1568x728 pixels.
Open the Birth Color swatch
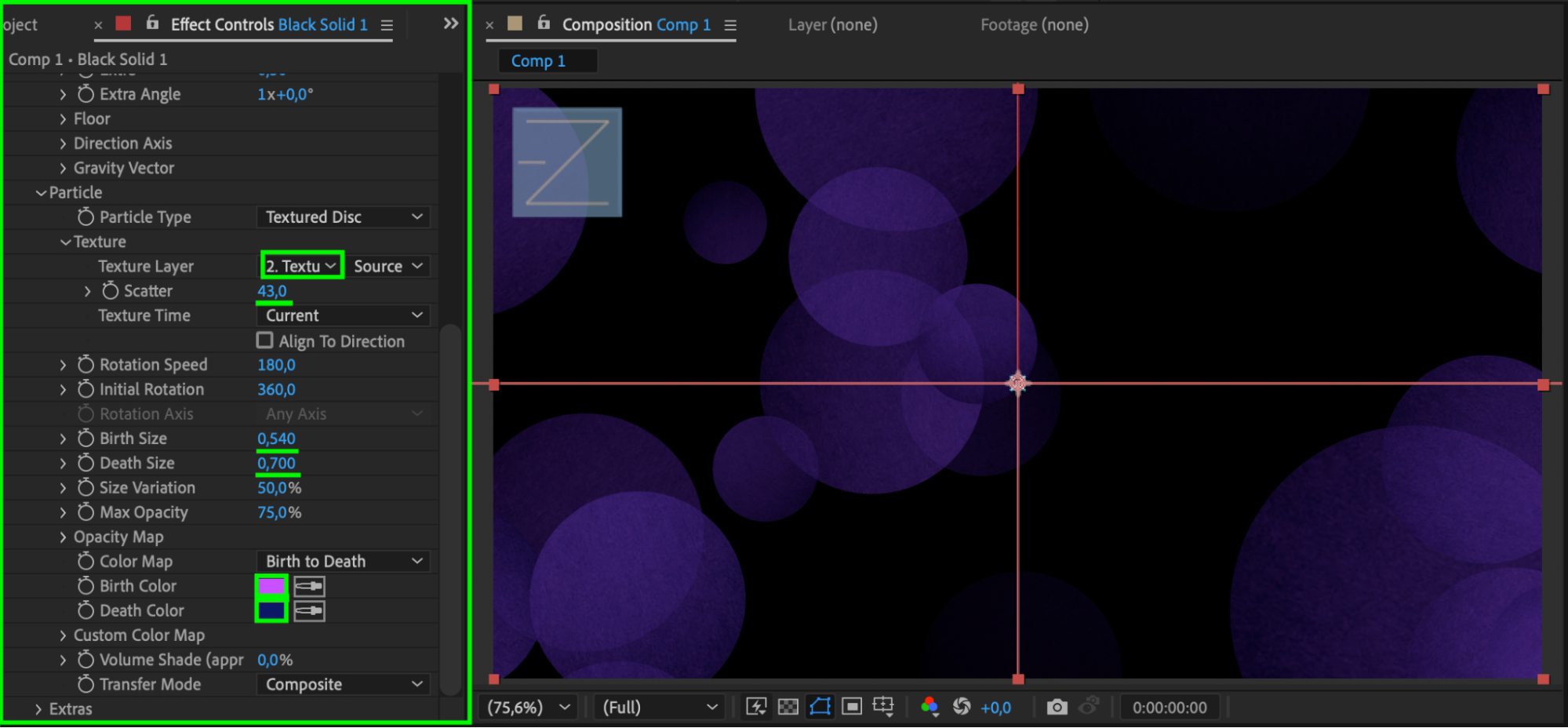(271, 586)
